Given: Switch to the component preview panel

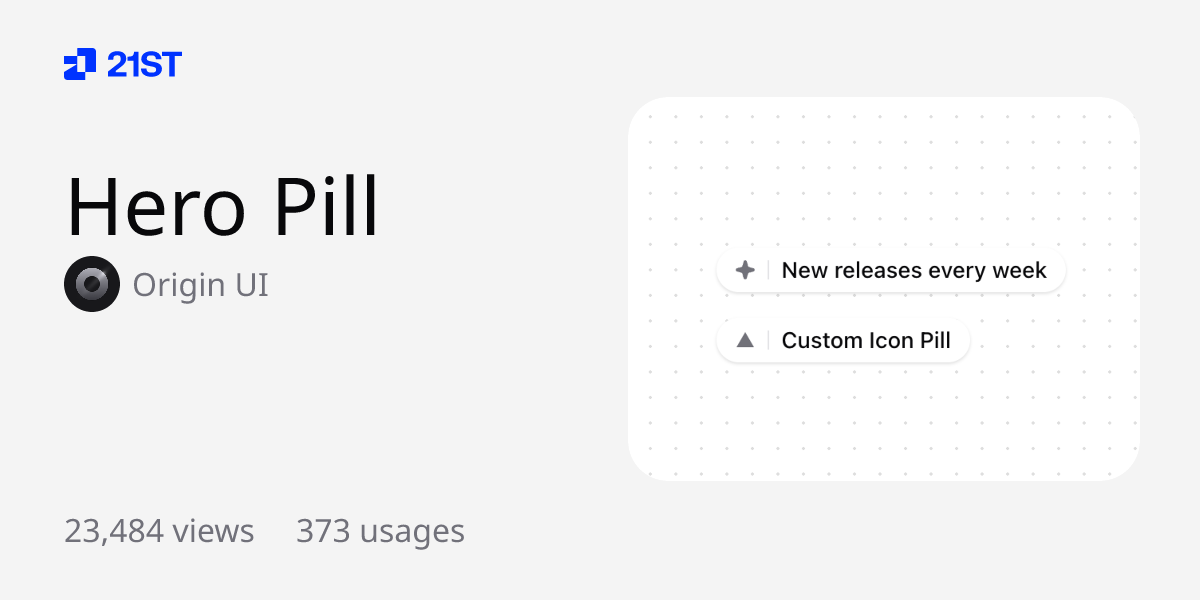Looking at the screenshot, I should pos(883,288).
